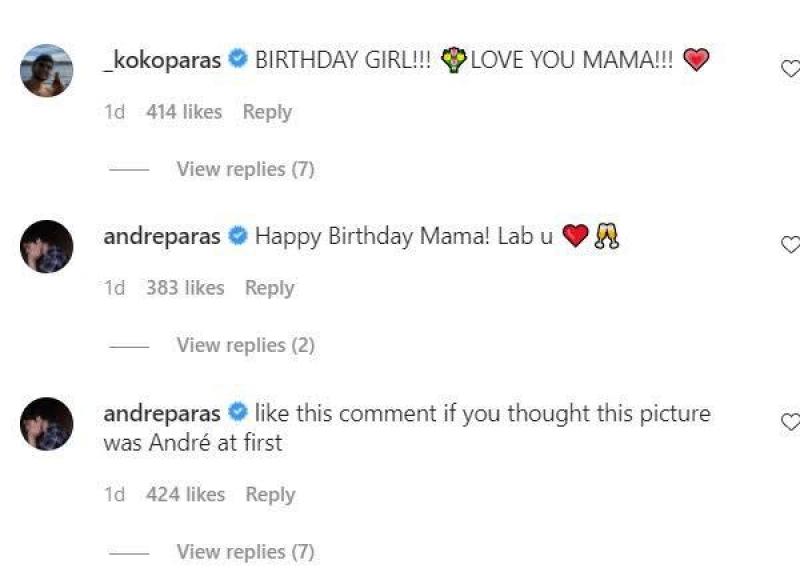Heart the "like this comment" andreparas comment
This screenshot has height=580, width=800.
pyautogui.click(x=790, y=422)
